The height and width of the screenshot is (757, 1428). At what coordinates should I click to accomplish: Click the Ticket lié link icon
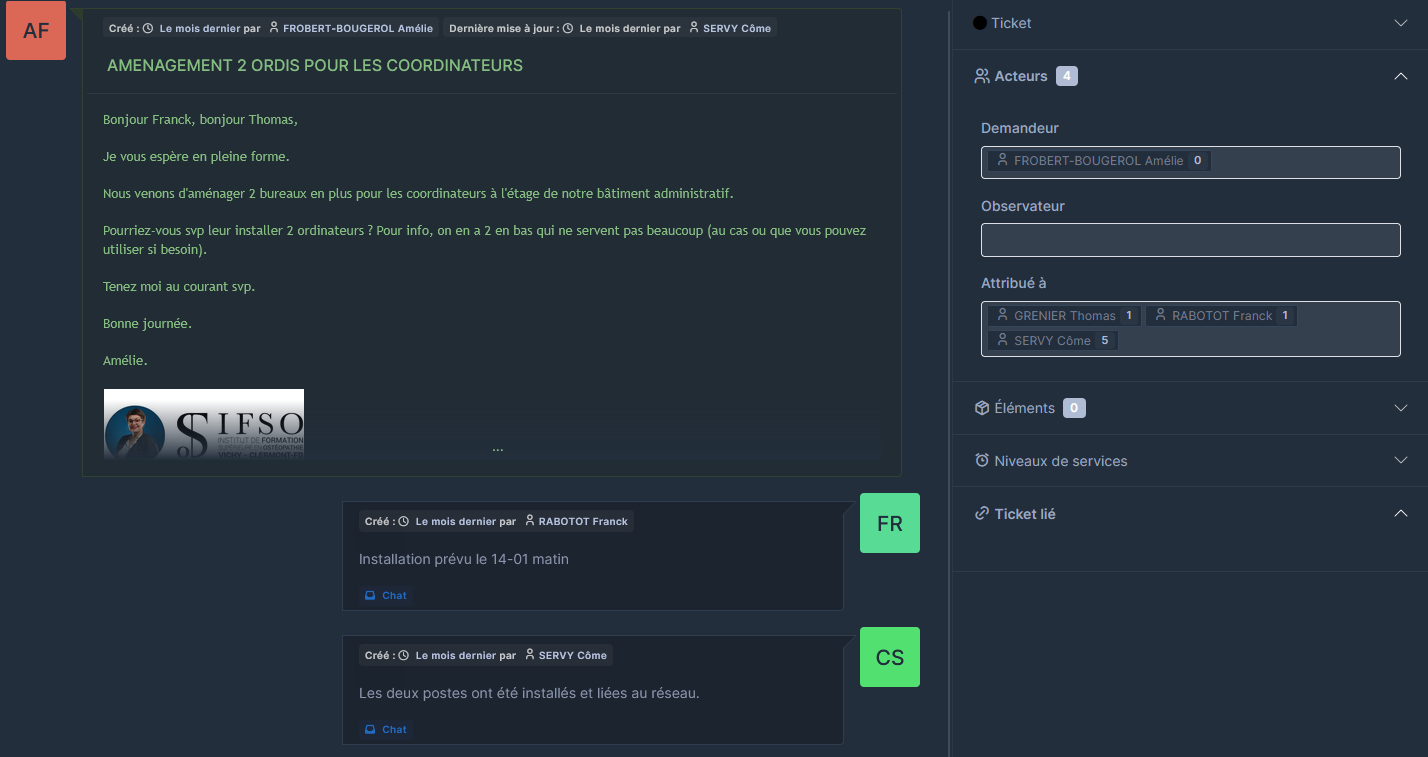click(982, 514)
